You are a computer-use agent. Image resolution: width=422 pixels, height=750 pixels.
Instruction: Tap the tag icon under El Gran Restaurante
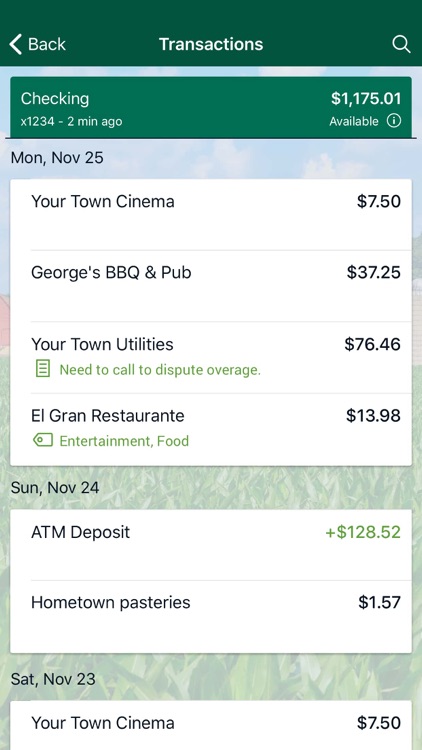43,440
